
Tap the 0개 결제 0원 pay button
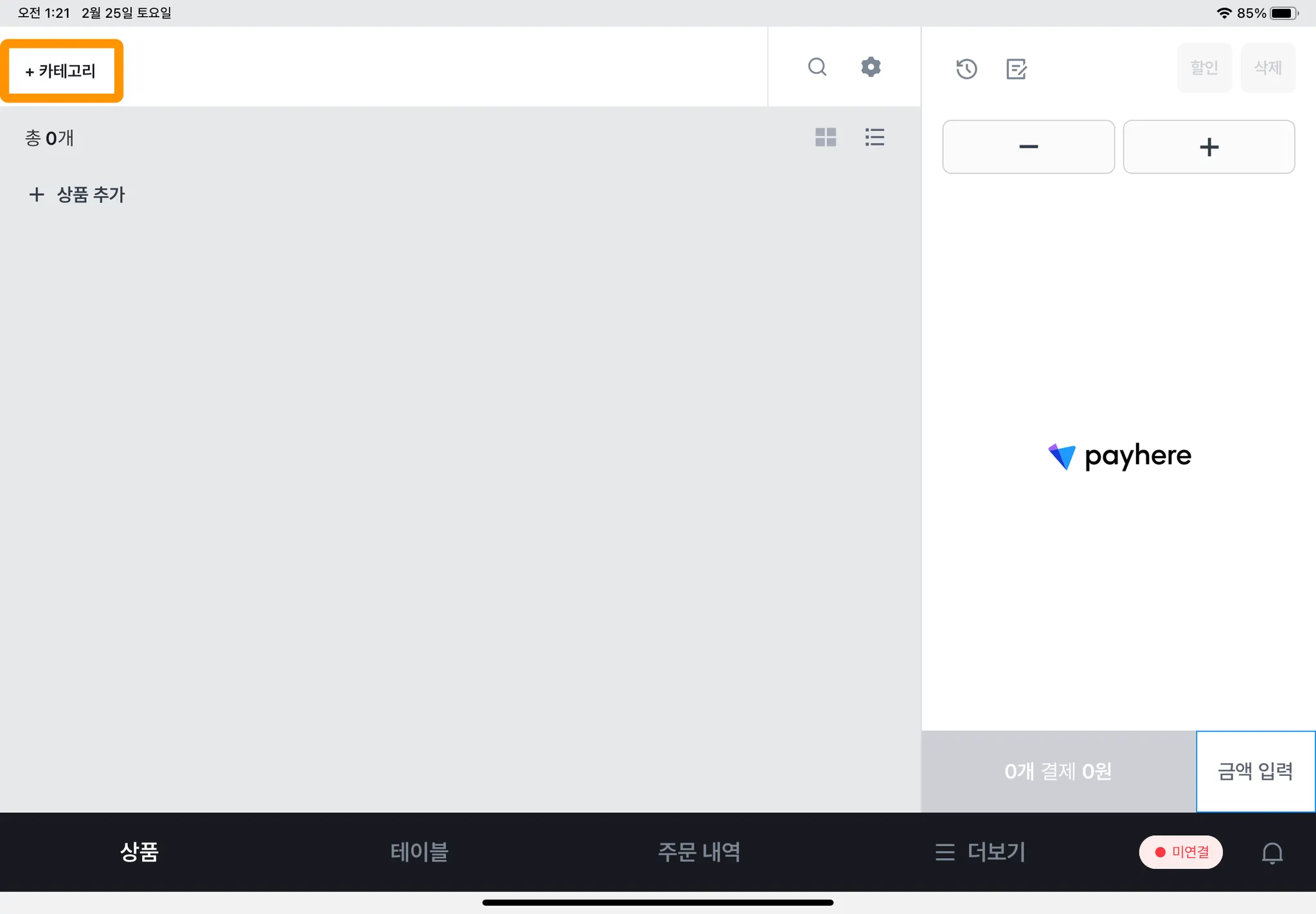point(1058,771)
